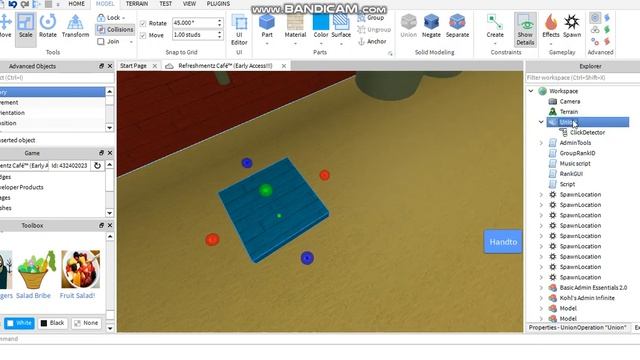Click the Separate button
640x360 pixels.
(457, 26)
